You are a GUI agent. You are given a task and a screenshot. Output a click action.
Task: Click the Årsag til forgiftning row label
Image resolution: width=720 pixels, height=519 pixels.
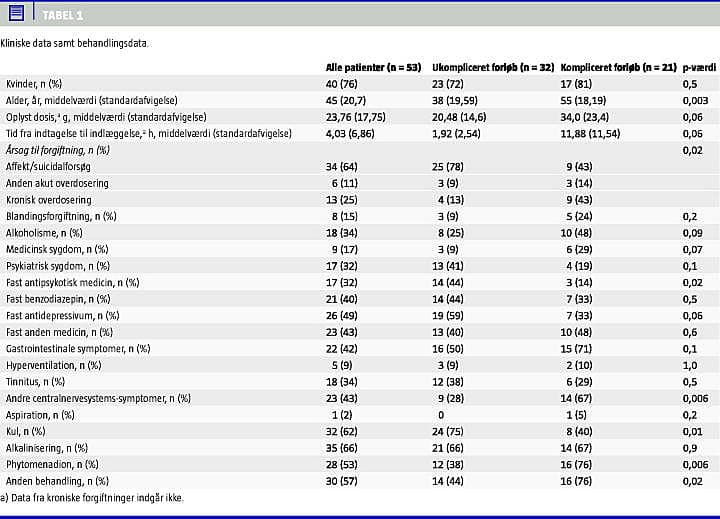(x=57, y=150)
